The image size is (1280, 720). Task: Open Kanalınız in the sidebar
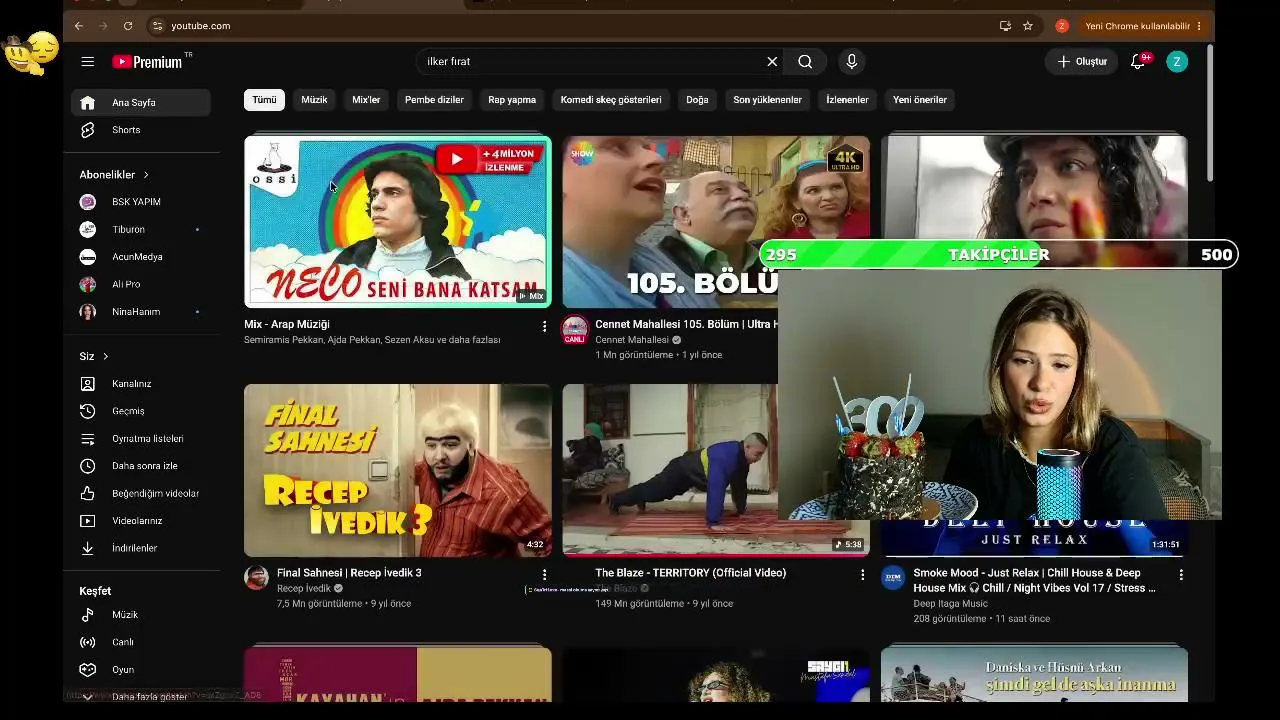pos(141,384)
